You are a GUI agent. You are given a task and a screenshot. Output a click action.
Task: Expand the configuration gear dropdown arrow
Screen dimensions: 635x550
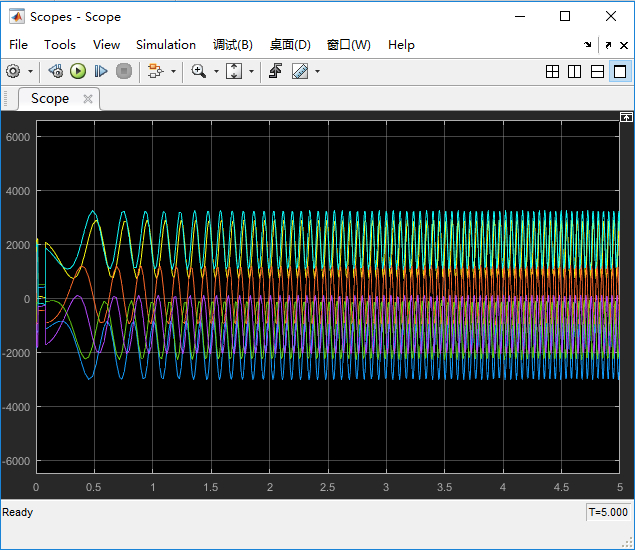tap(30, 71)
